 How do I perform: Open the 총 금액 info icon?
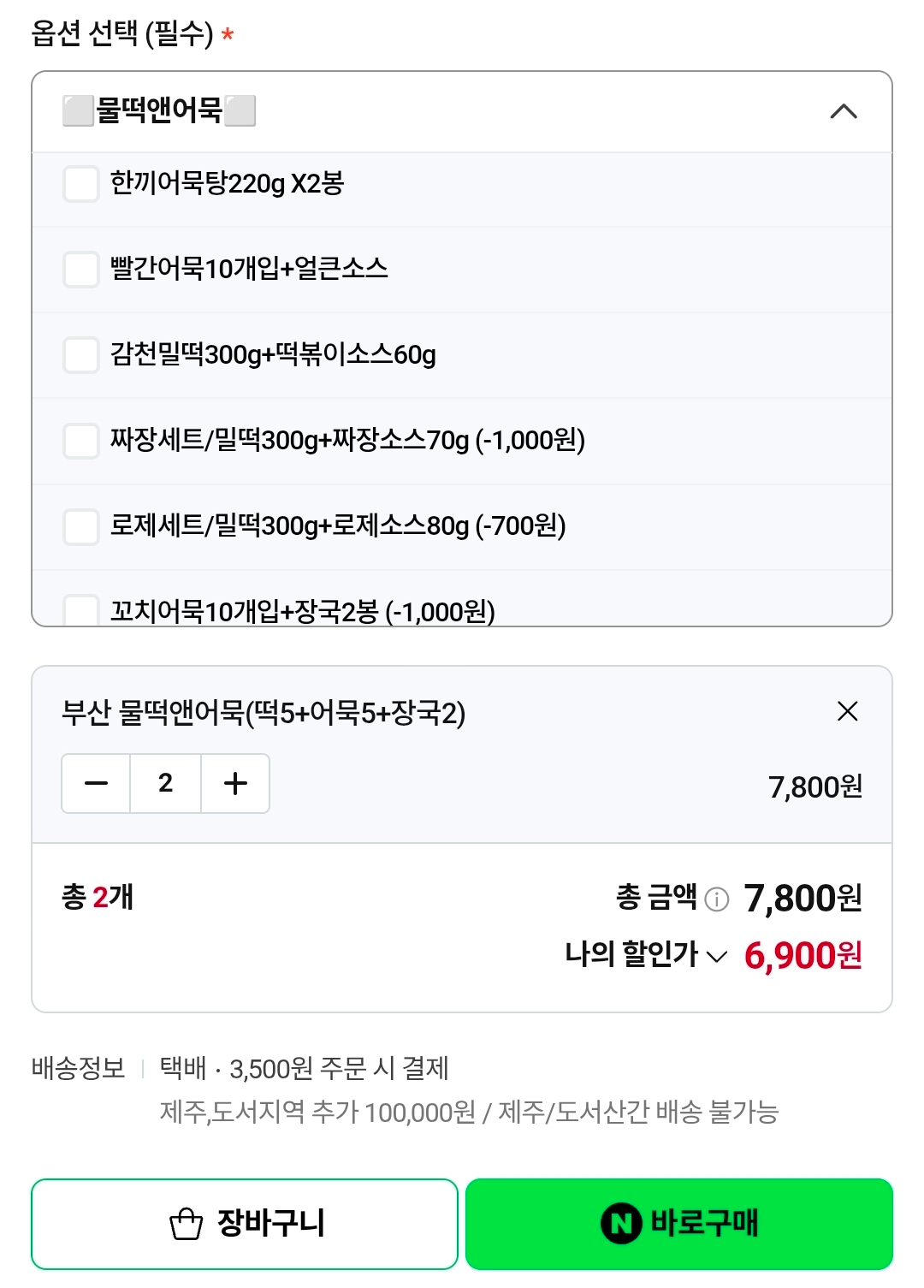(x=716, y=899)
